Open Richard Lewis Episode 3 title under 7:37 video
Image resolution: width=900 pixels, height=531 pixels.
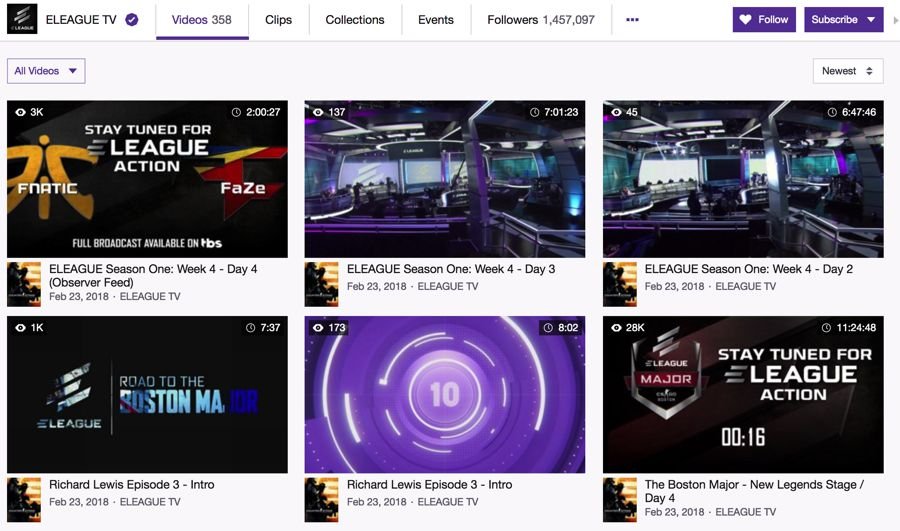[x=132, y=485]
